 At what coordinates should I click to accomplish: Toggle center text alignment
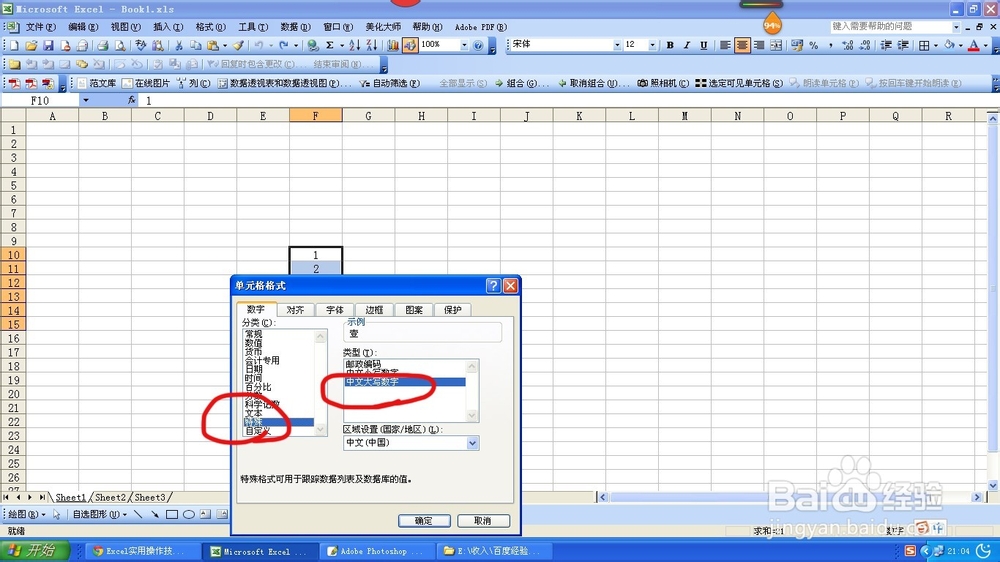click(x=742, y=45)
